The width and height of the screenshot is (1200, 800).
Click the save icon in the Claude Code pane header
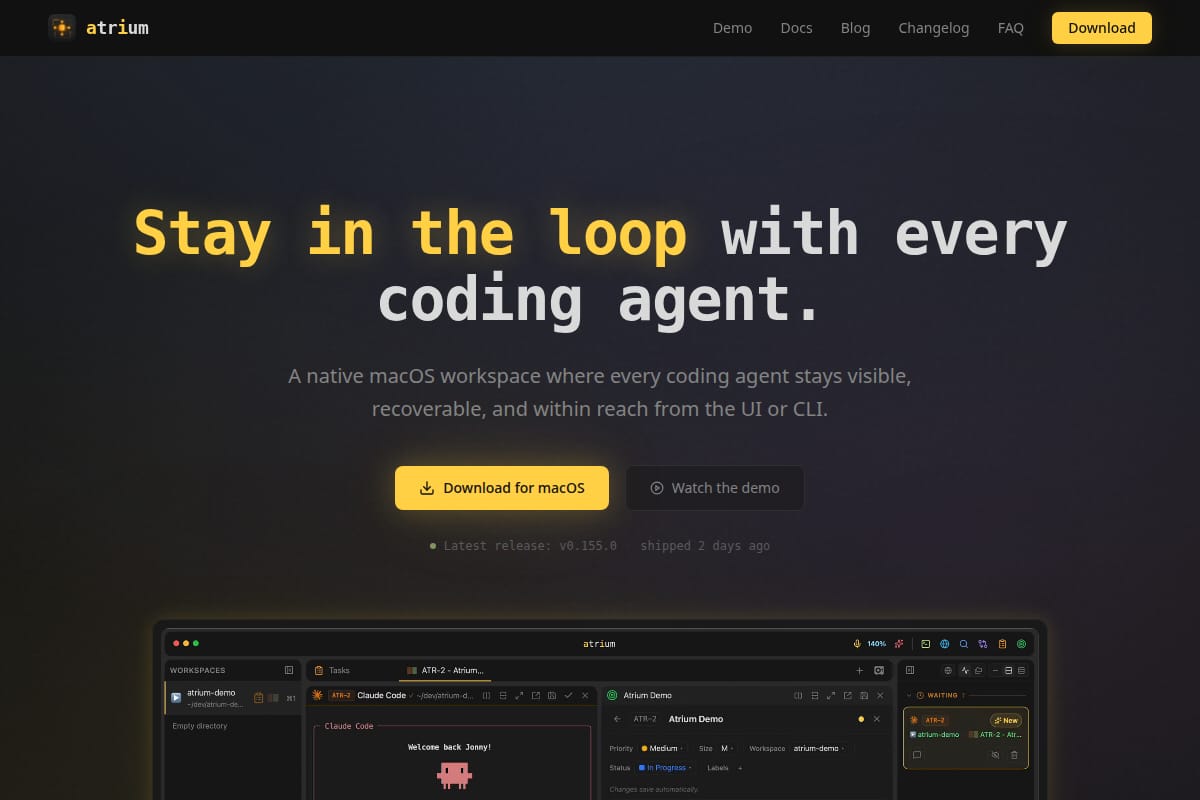552,695
